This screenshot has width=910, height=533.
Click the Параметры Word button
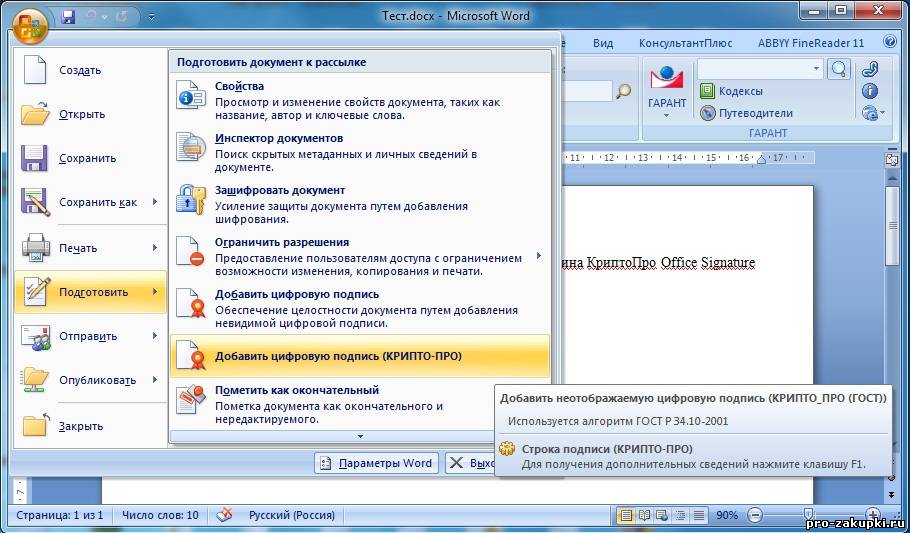pyautogui.click(x=376, y=463)
